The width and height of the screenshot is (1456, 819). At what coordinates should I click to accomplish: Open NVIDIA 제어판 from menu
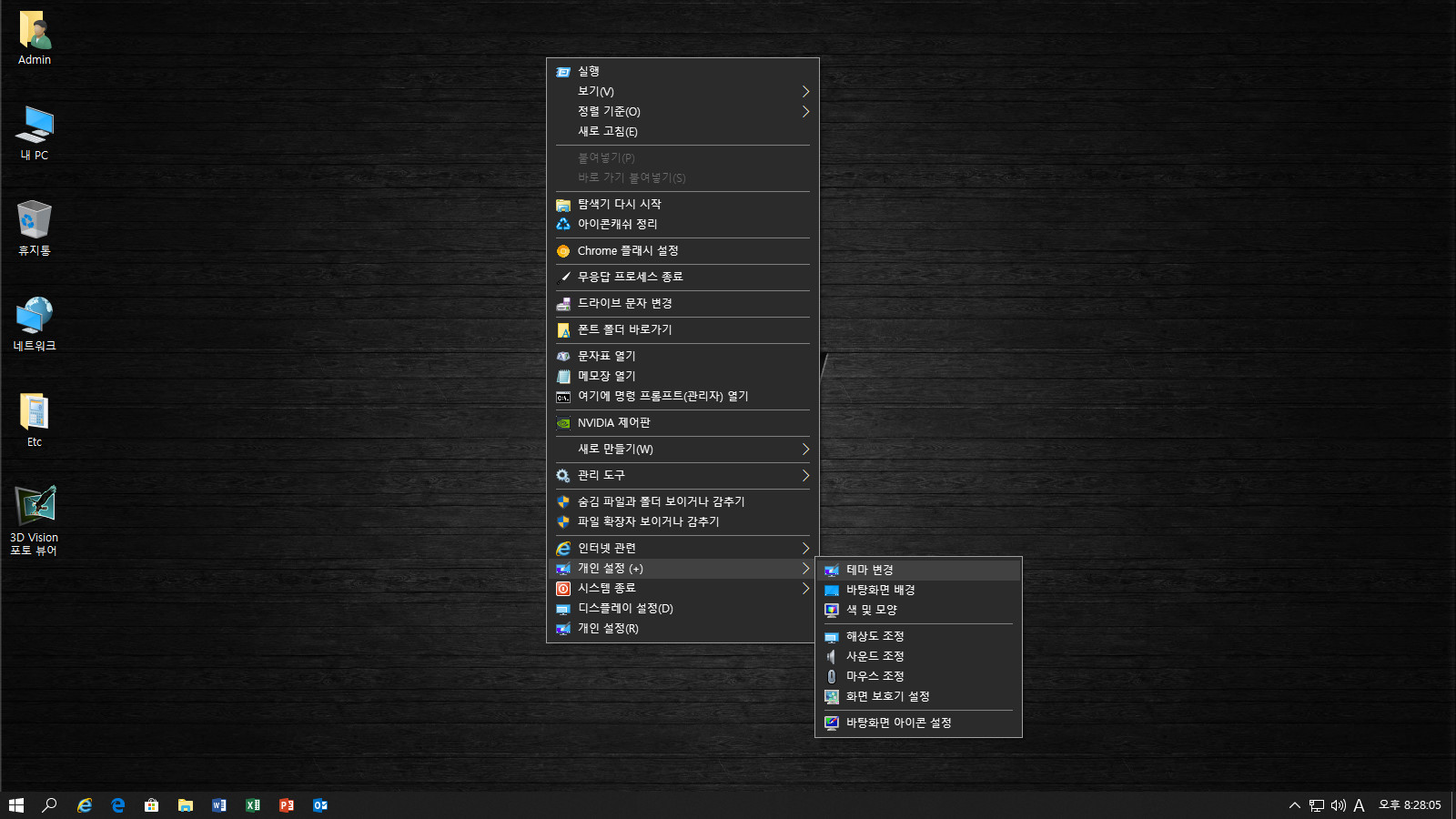pyautogui.click(x=682, y=422)
